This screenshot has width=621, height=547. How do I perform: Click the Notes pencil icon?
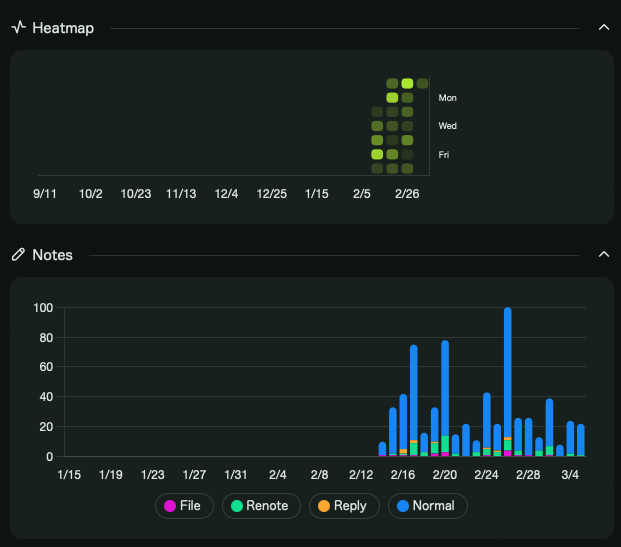pyautogui.click(x=18, y=255)
